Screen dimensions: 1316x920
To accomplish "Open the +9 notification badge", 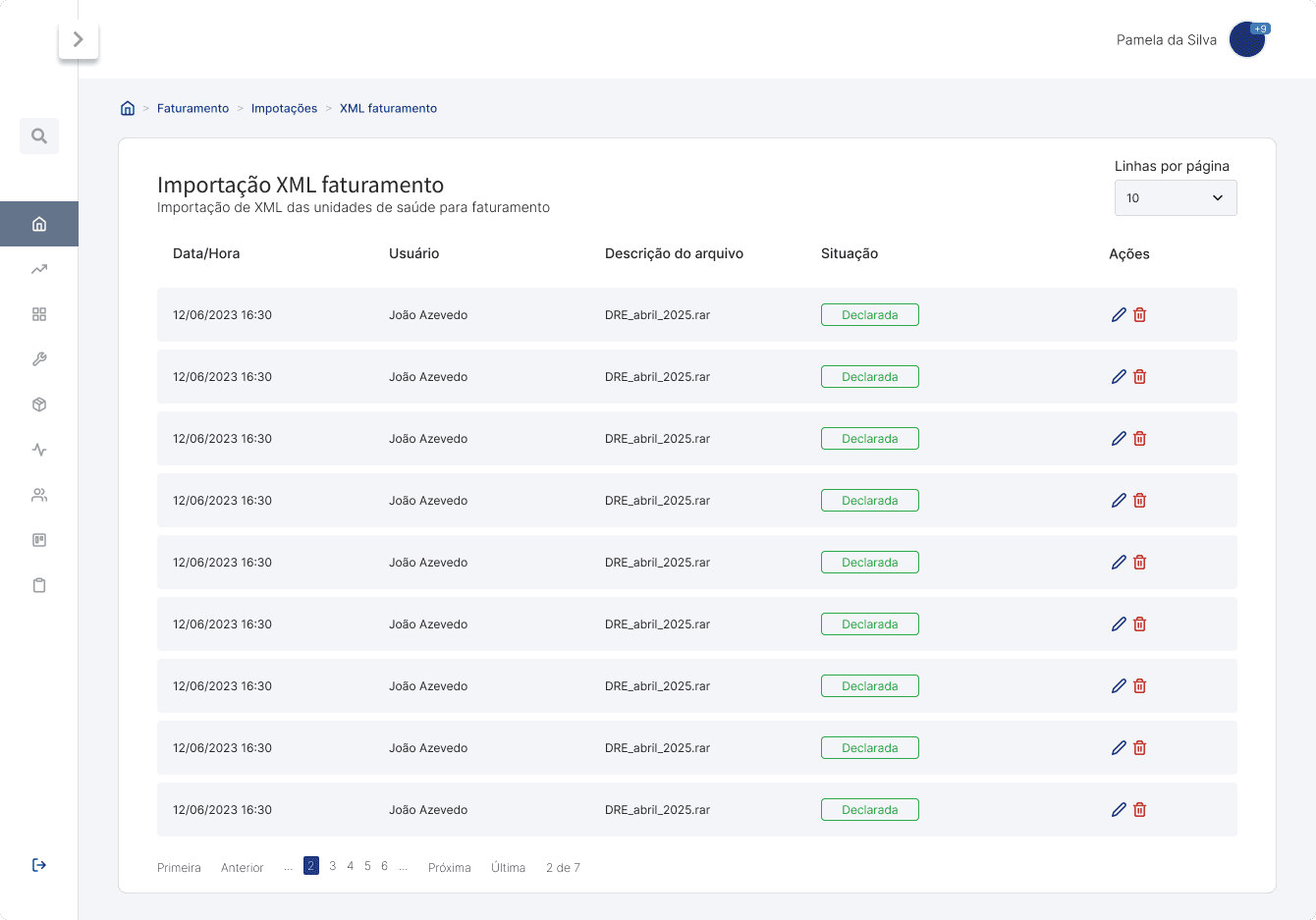I will [1260, 28].
